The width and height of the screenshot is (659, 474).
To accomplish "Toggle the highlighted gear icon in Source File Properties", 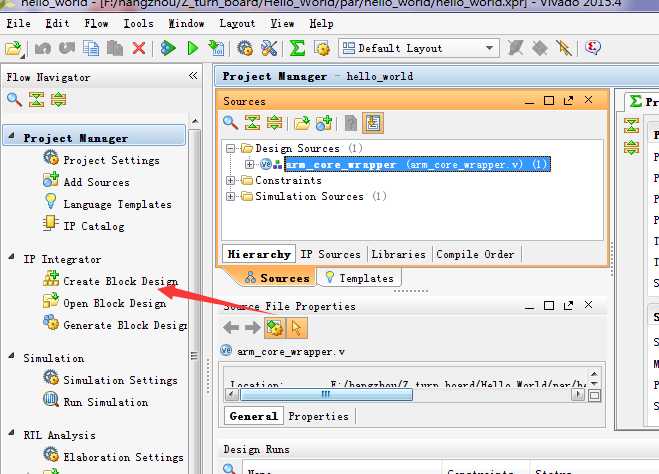I will 275,327.
